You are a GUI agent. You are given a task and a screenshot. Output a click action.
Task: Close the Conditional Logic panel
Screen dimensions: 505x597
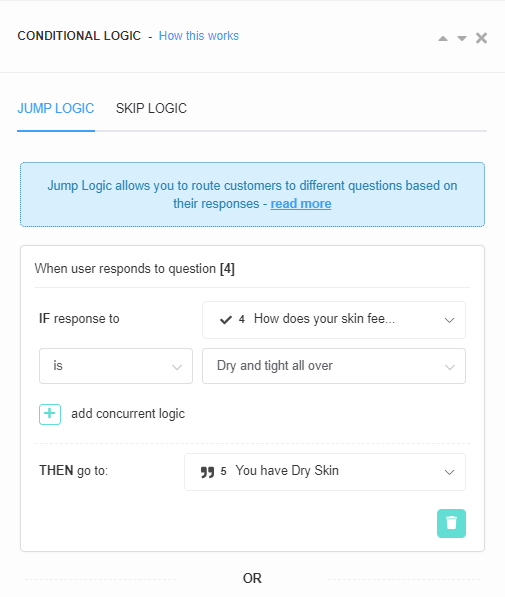pyautogui.click(x=481, y=38)
